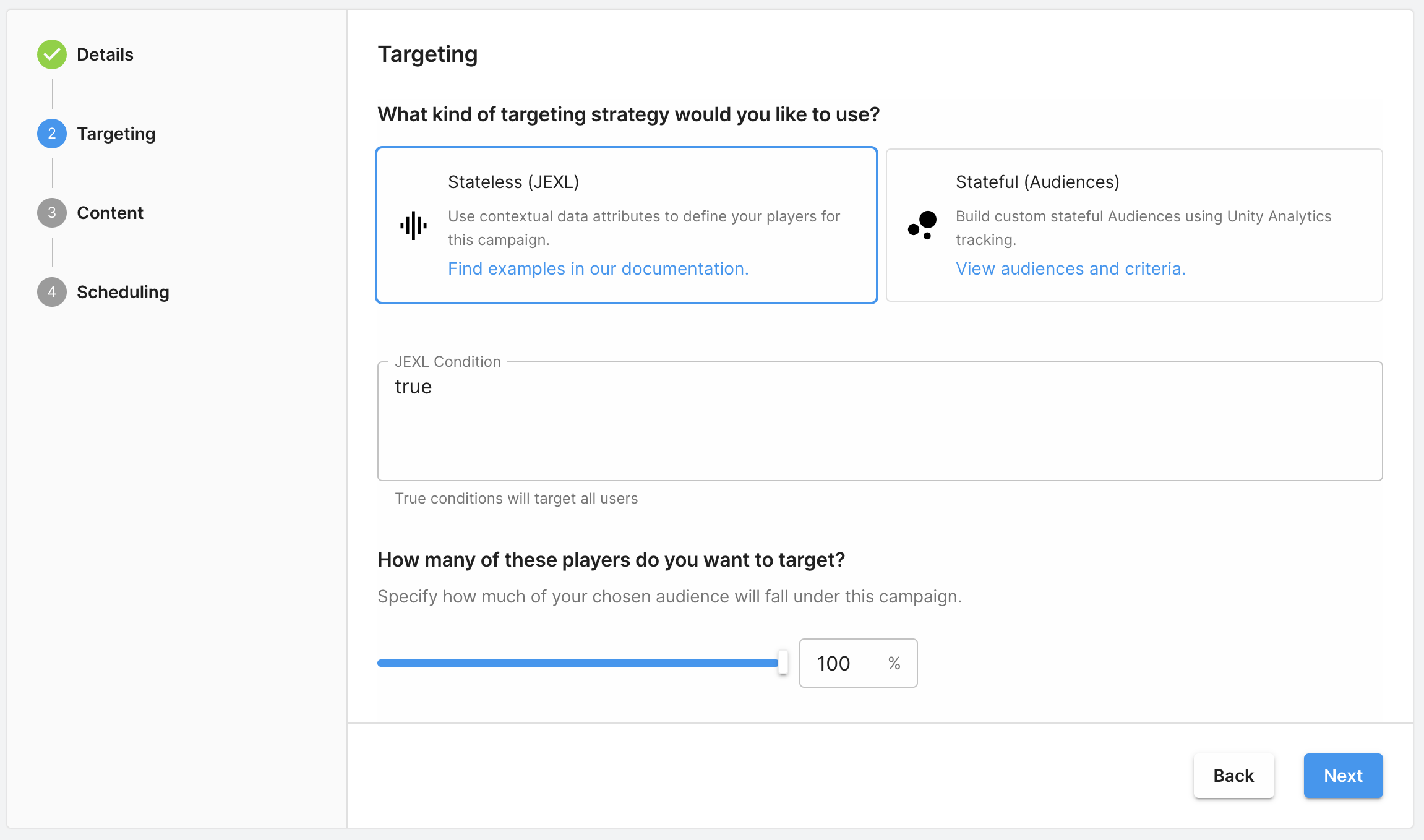The height and width of the screenshot is (840, 1424).
Task: Open View audiences and criteria link
Action: (1070, 268)
